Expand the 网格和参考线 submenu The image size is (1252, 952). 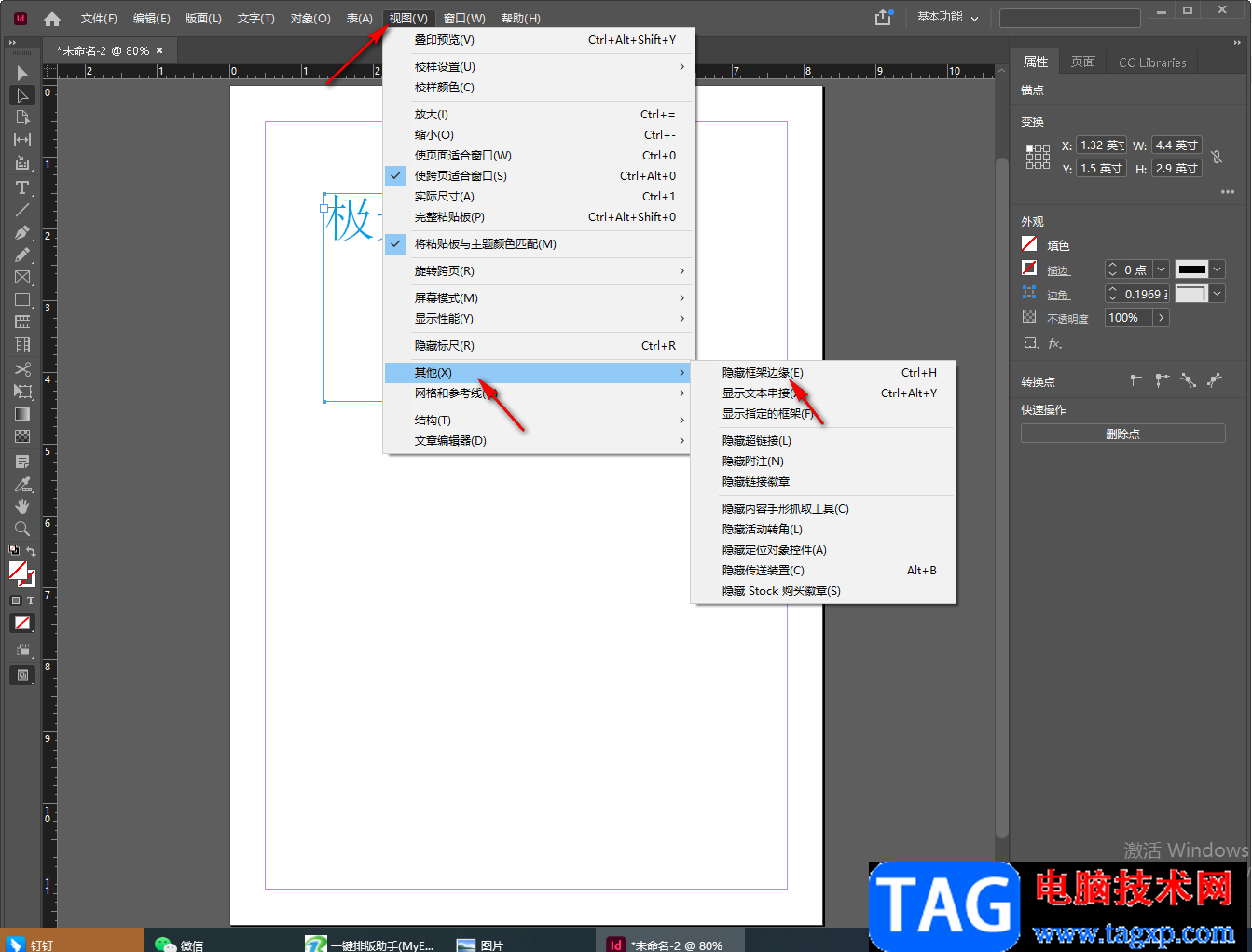coord(540,393)
